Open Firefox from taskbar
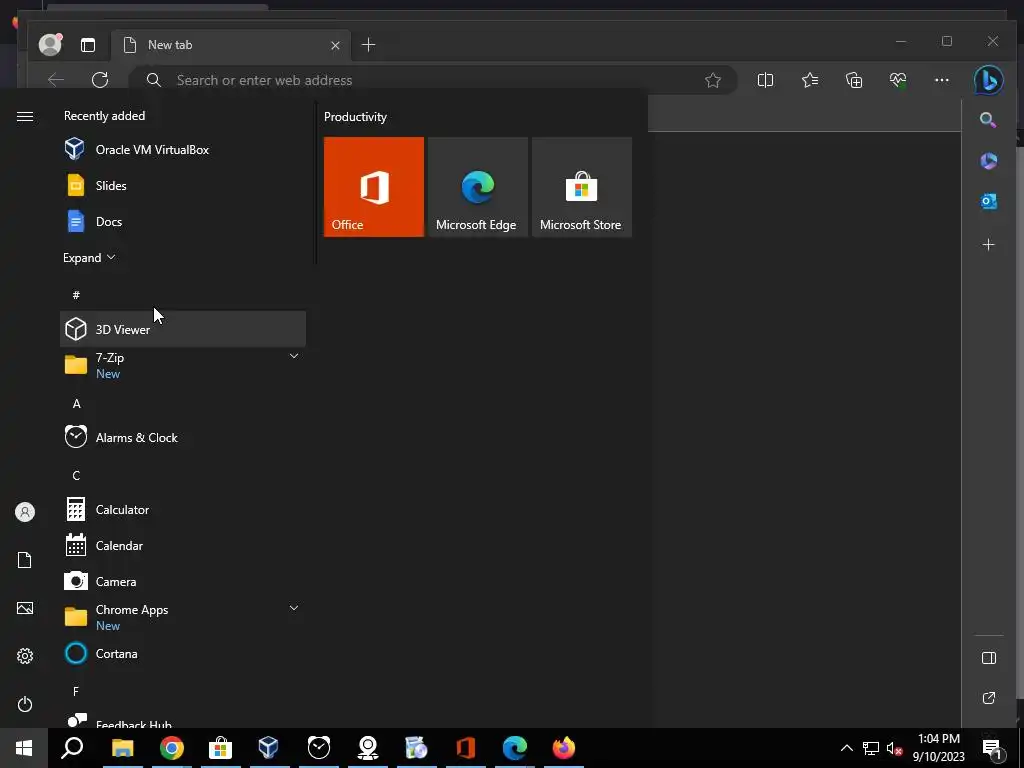 tap(564, 748)
